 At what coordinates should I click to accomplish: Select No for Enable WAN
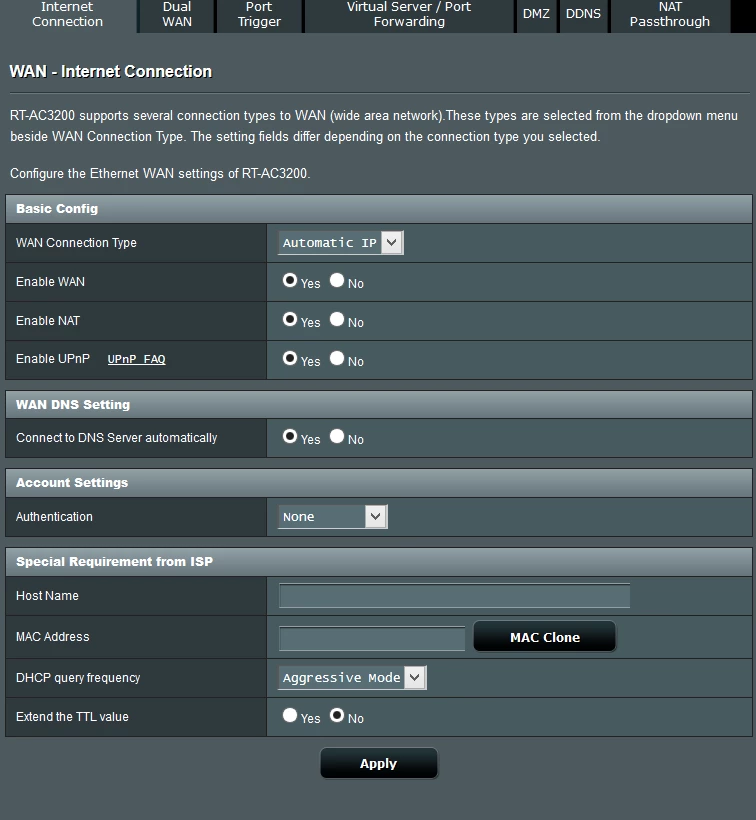click(337, 281)
